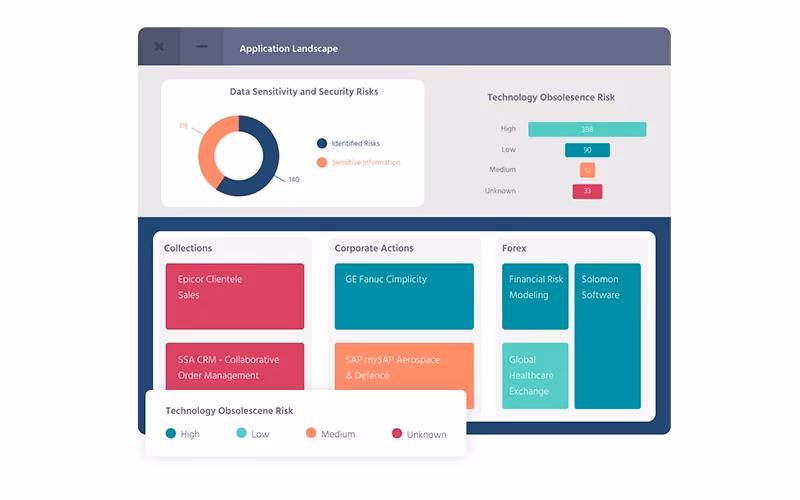This screenshot has height=500, width=800.
Task: Click the Low legend color dot
Action: (241, 433)
